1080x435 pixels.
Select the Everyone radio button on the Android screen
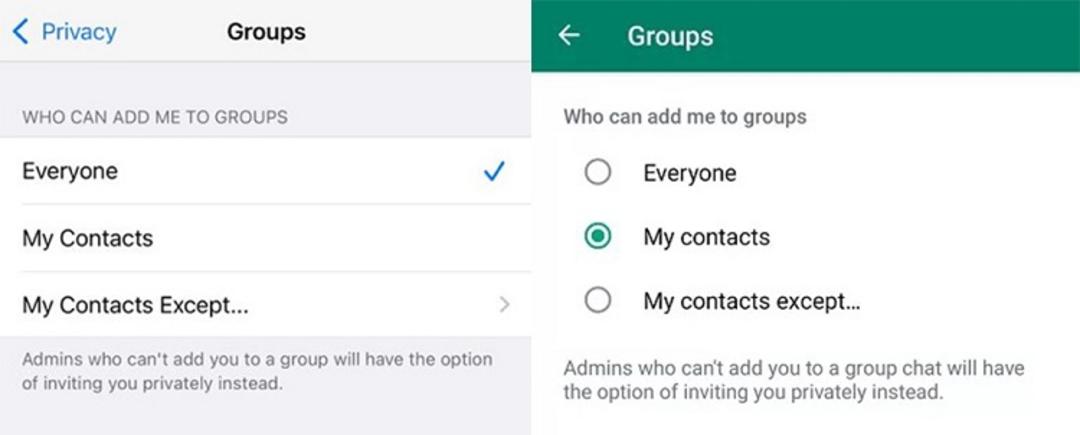597,172
